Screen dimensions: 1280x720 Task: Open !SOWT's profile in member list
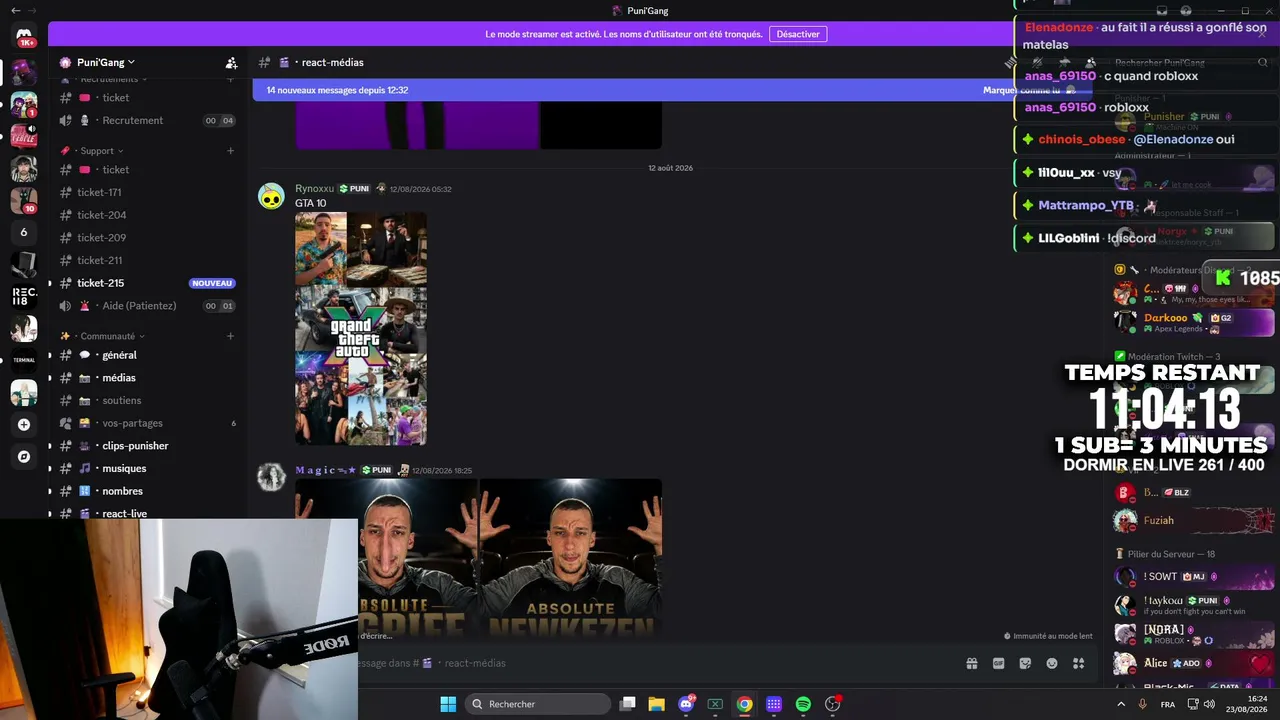(x=1194, y=577)
